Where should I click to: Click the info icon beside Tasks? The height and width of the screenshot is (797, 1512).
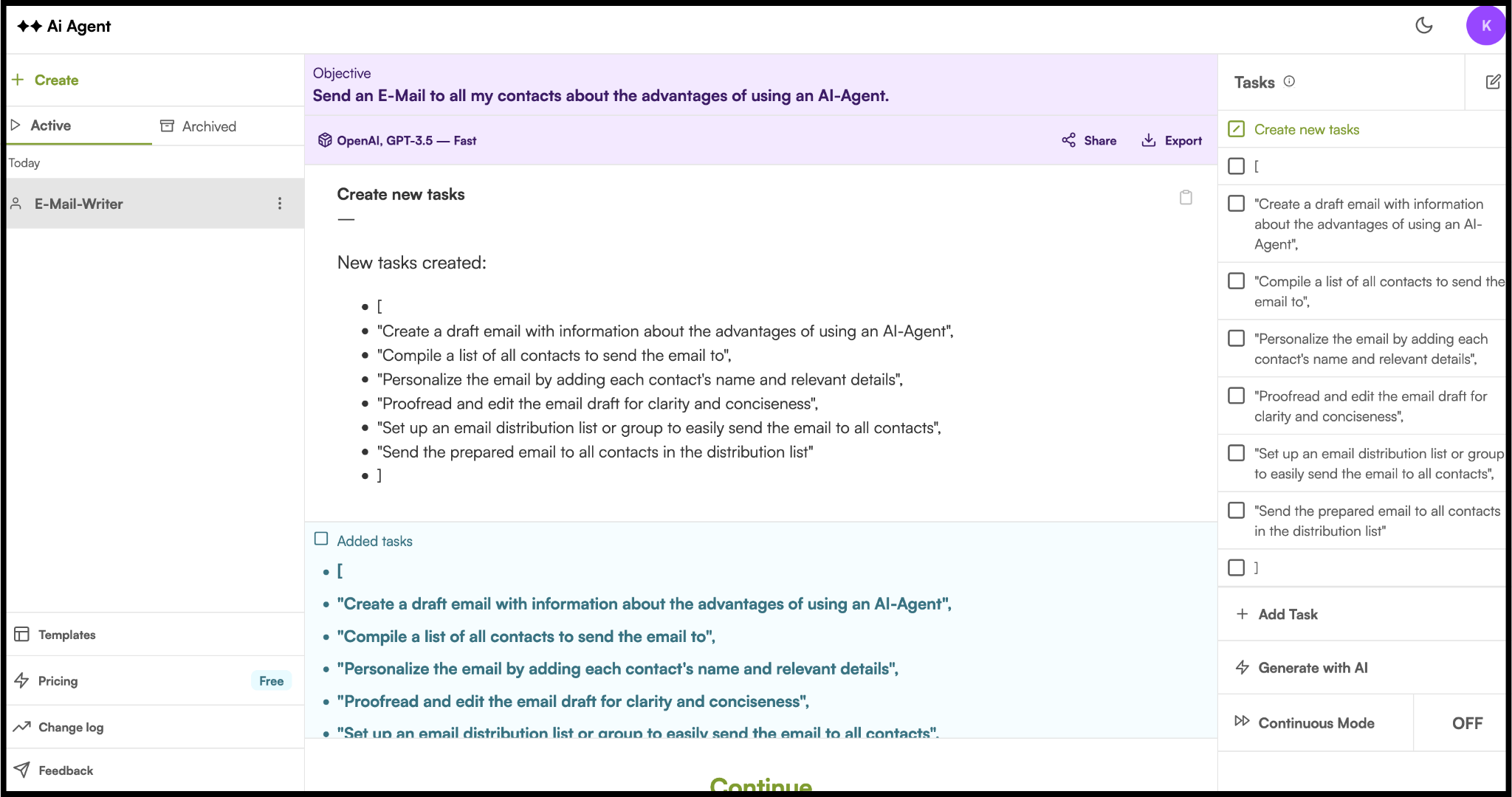[1289, 82]
